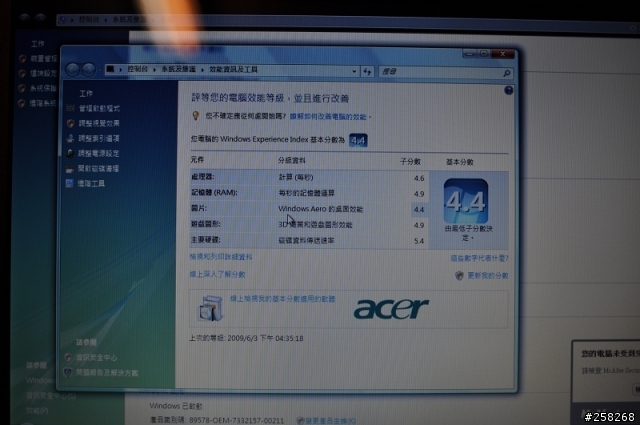
Task: Expand the arrow after 控制台 in the breadcrumb
Action: click(155, 69)
